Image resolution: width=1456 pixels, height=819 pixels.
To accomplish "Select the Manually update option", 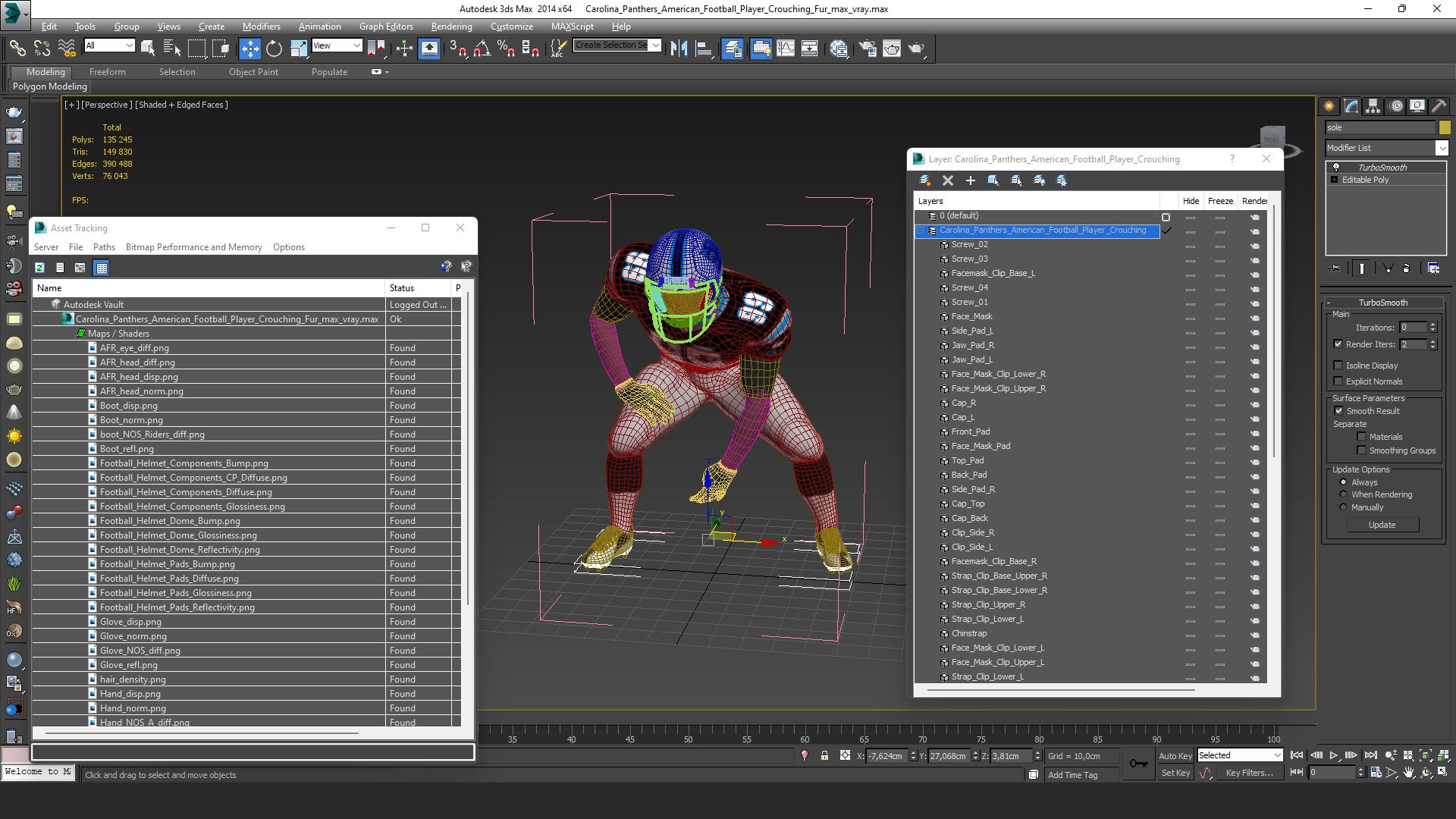I will click(1344, 507).
